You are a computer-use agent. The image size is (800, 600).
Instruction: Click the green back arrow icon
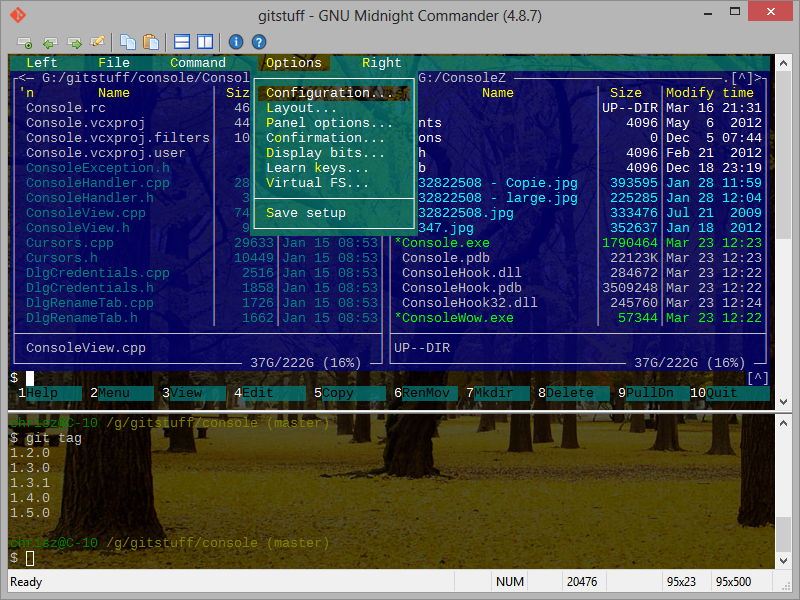pyautogui.click(x=48, y=42)
